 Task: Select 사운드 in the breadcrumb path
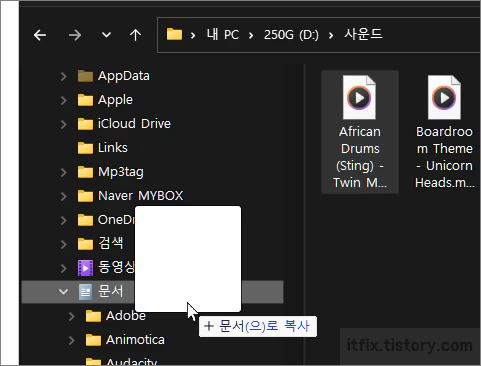coord(363,34)
